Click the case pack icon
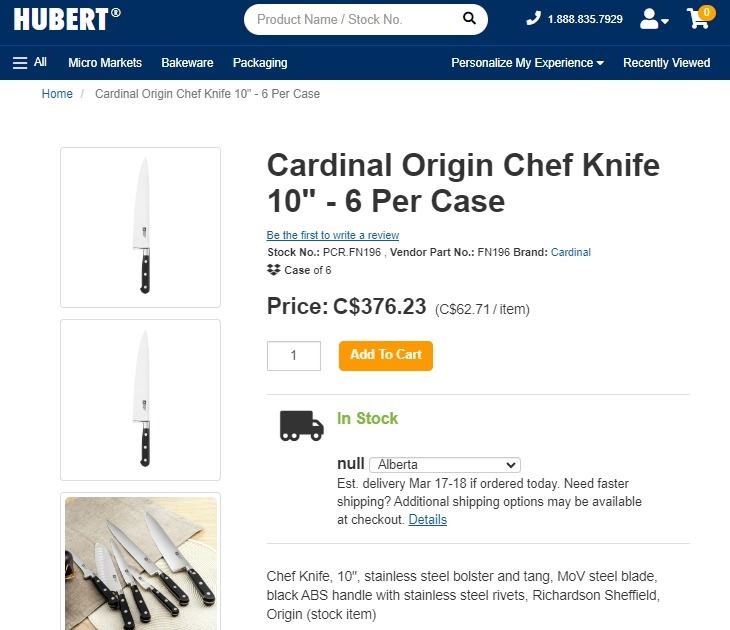The height and width of the screenshot is (630, 730). 274,270
